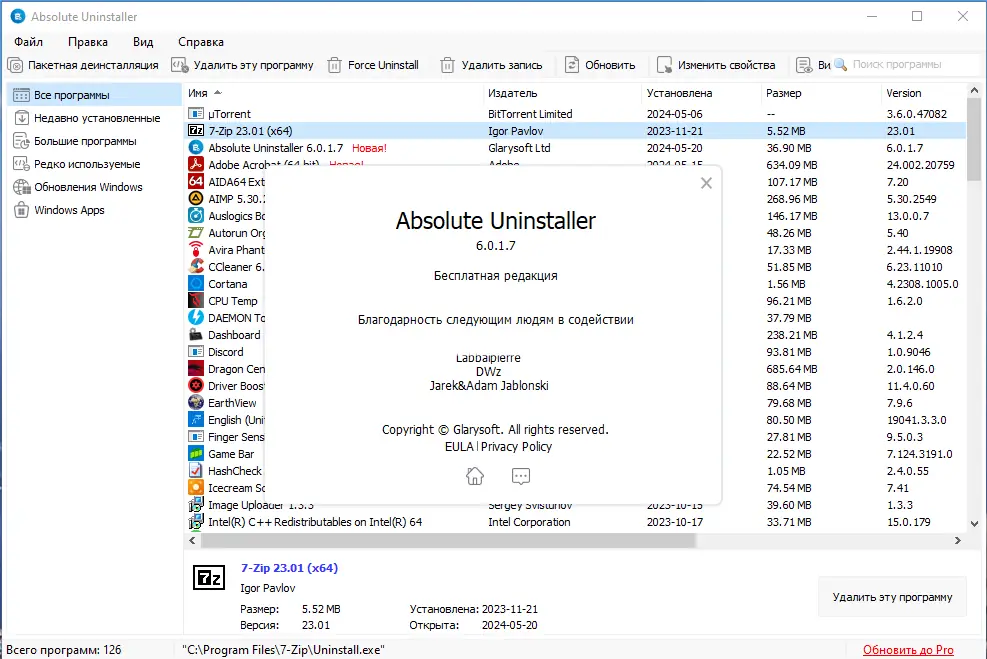Click the Absolute Uninstaller title bar logo
Screen dimensions: 987x659
click(x=18, y=16)
